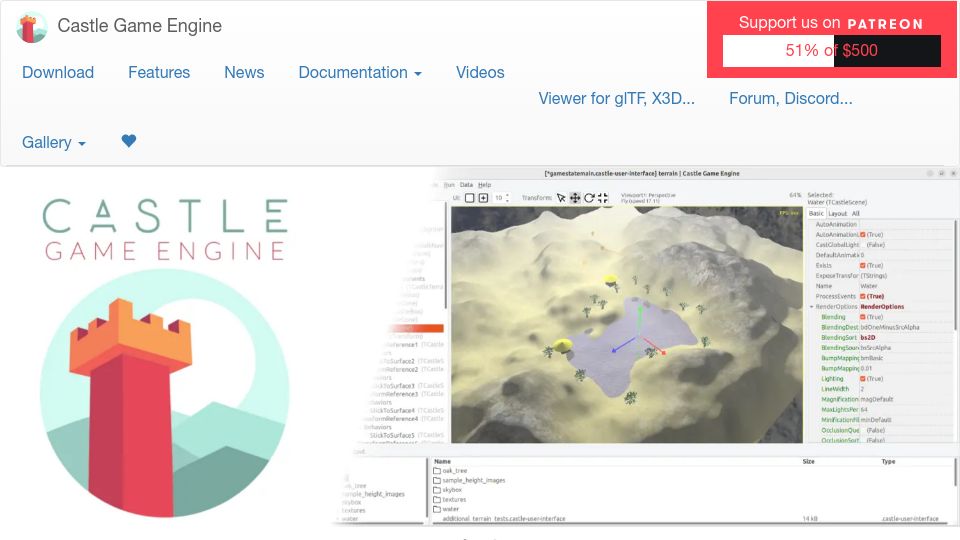Image resolution: width=960 pixels, height=540 pixels.
Task: Click the properties panel vertical scrollbar
Action: [956, 276]
